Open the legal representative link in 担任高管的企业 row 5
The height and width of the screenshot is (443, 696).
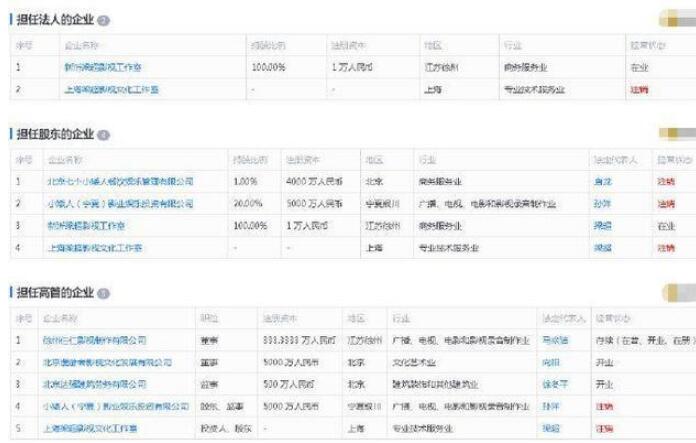[x=551, y=429]
